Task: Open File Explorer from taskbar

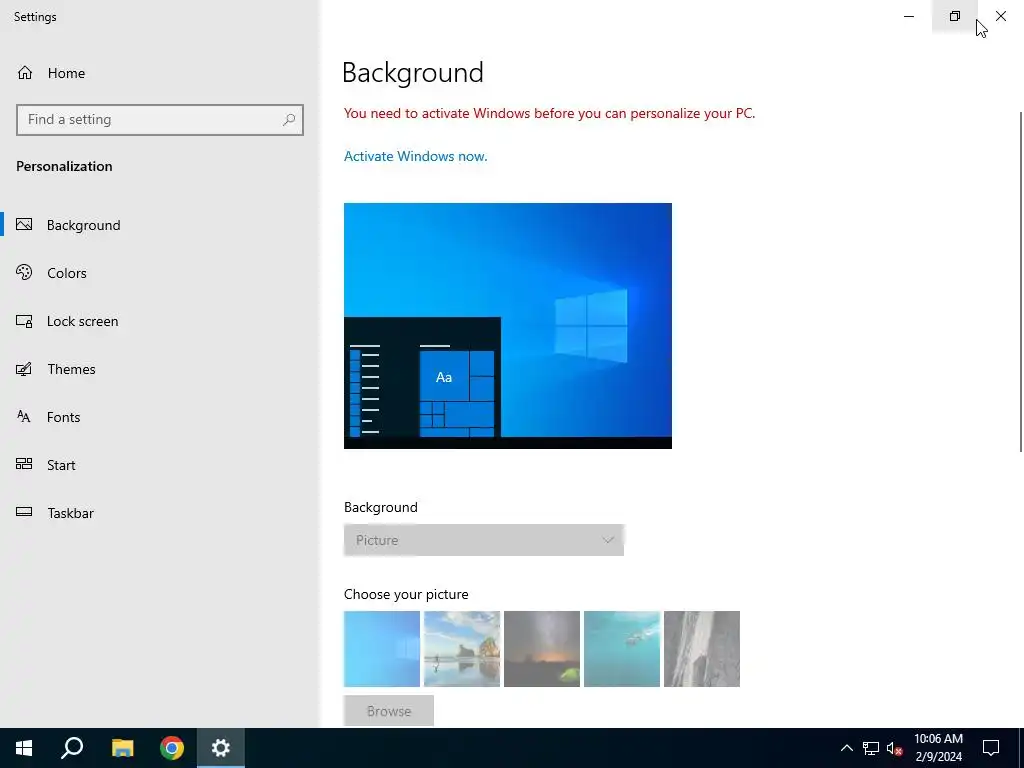Action: point(122,748)
